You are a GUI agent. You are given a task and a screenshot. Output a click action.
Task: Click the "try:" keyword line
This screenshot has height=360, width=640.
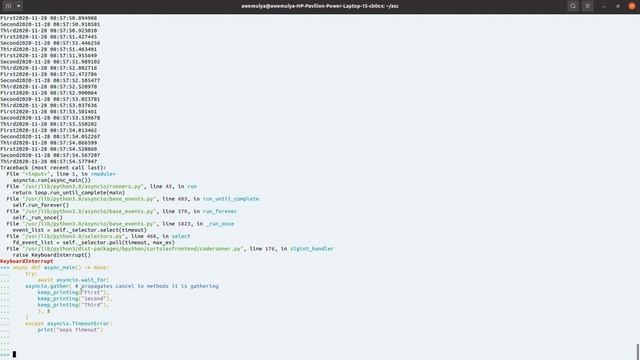click(x=31, y=274)
